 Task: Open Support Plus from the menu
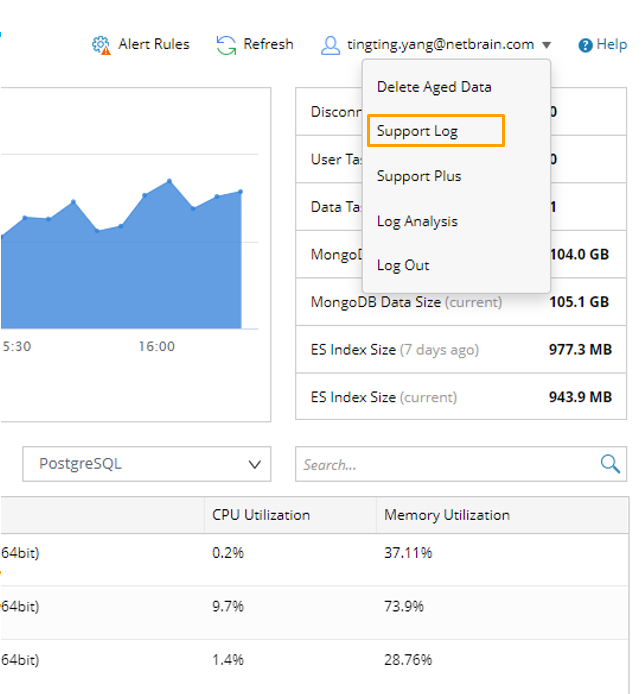point(419,176)
